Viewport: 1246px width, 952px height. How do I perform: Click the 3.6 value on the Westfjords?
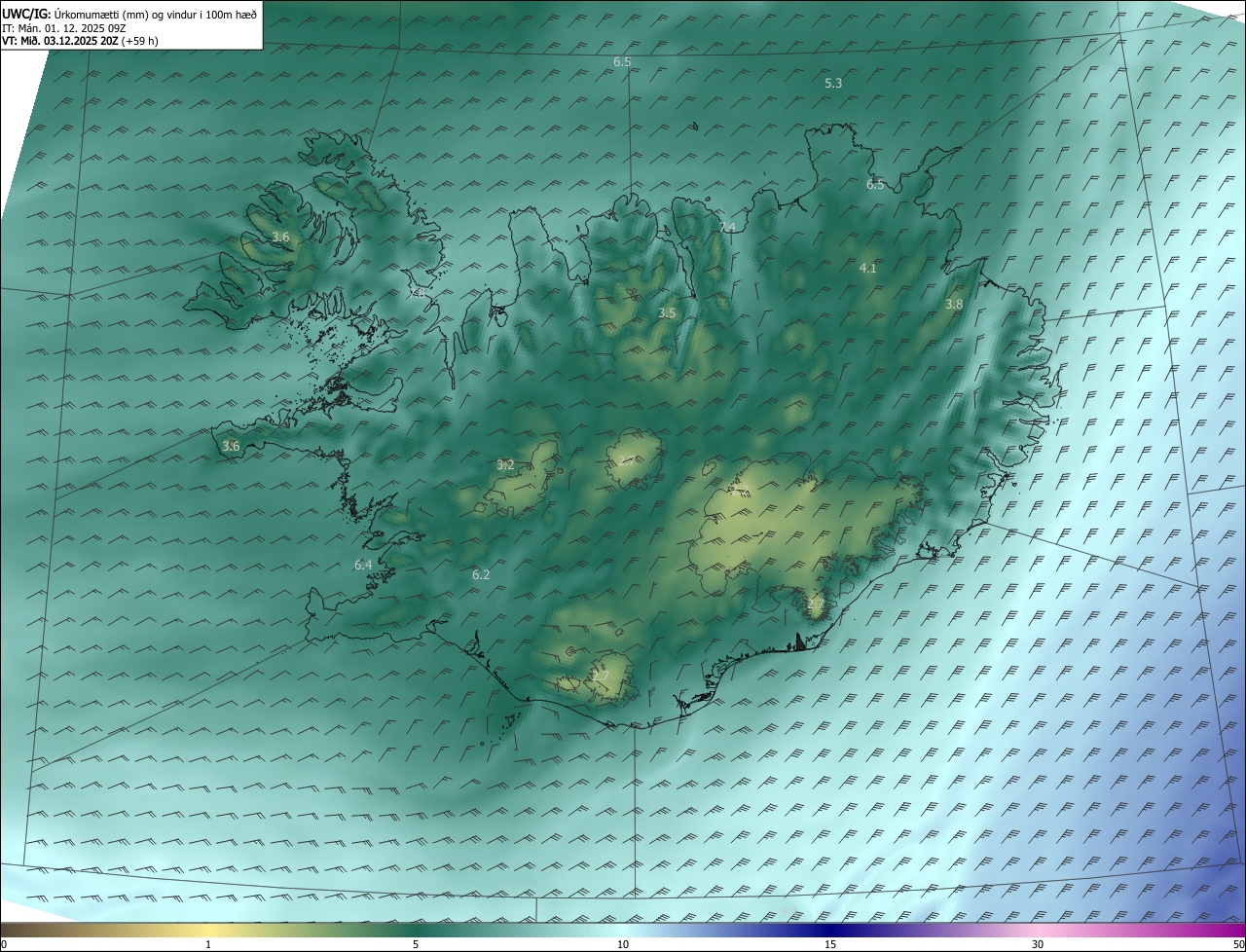(280, 238)
